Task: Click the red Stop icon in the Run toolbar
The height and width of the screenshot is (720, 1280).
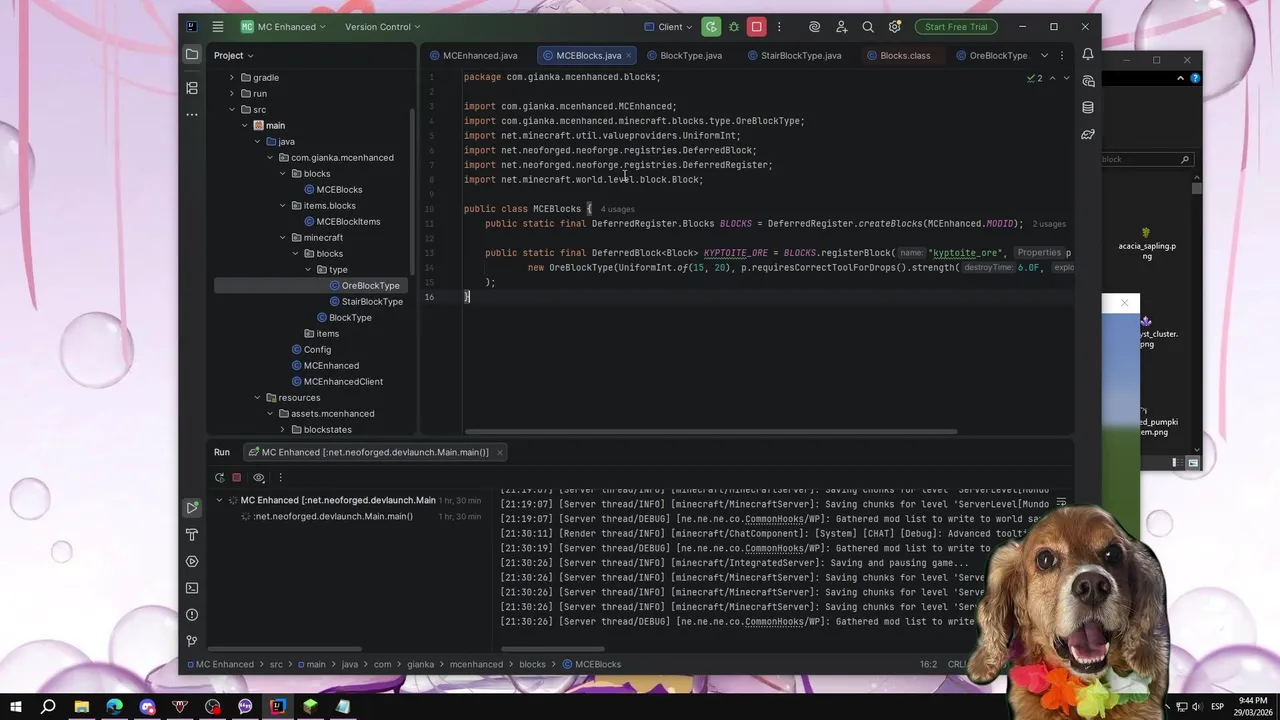Action: [x=236, y=478]
